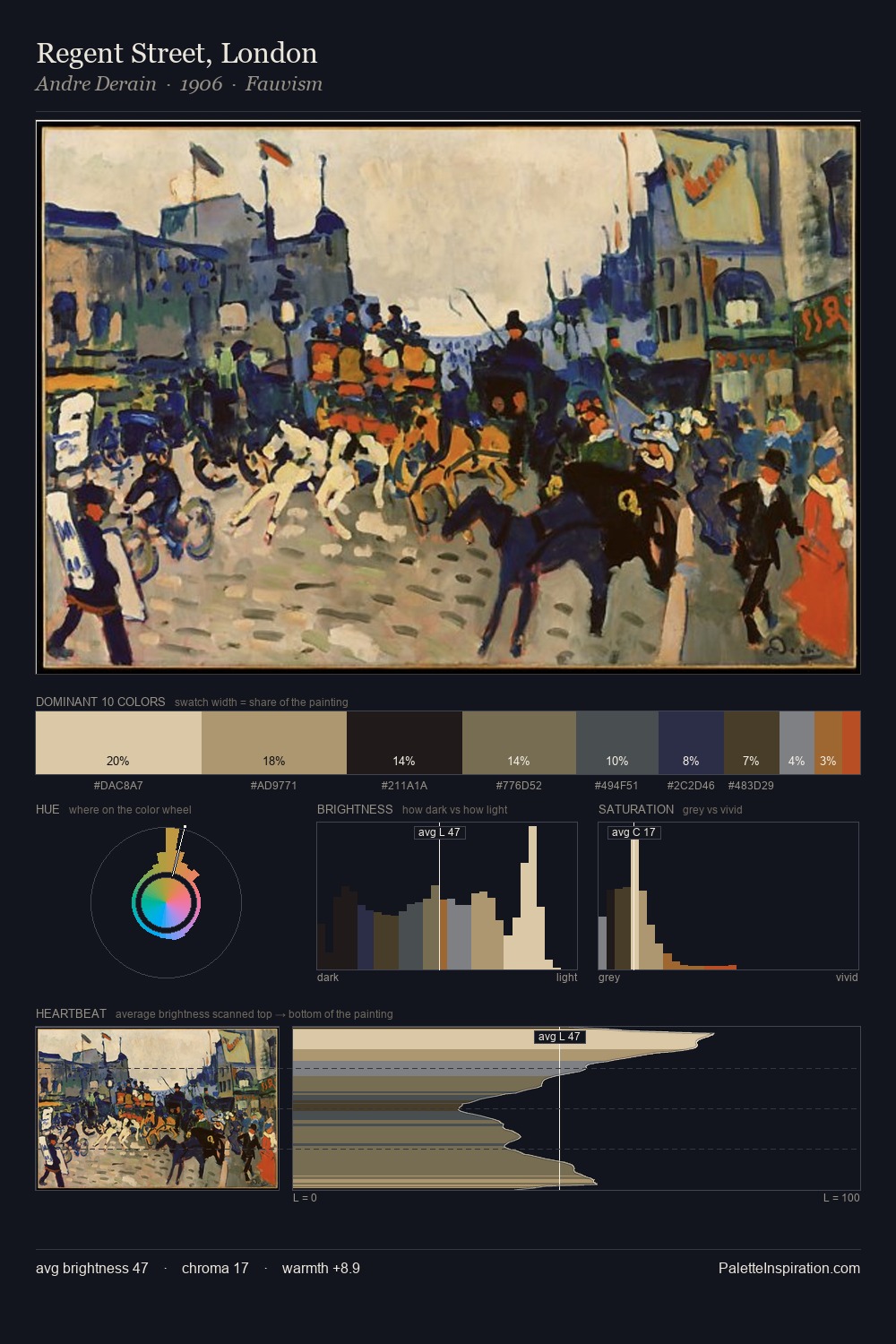
Task: Click the "light" axis label under brightness
Action: point(567,978)
